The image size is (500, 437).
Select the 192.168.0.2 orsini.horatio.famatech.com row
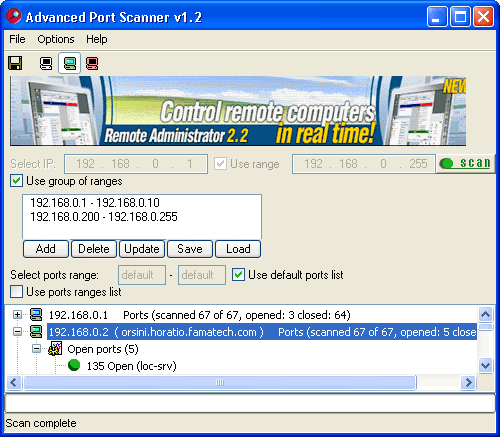262,332
